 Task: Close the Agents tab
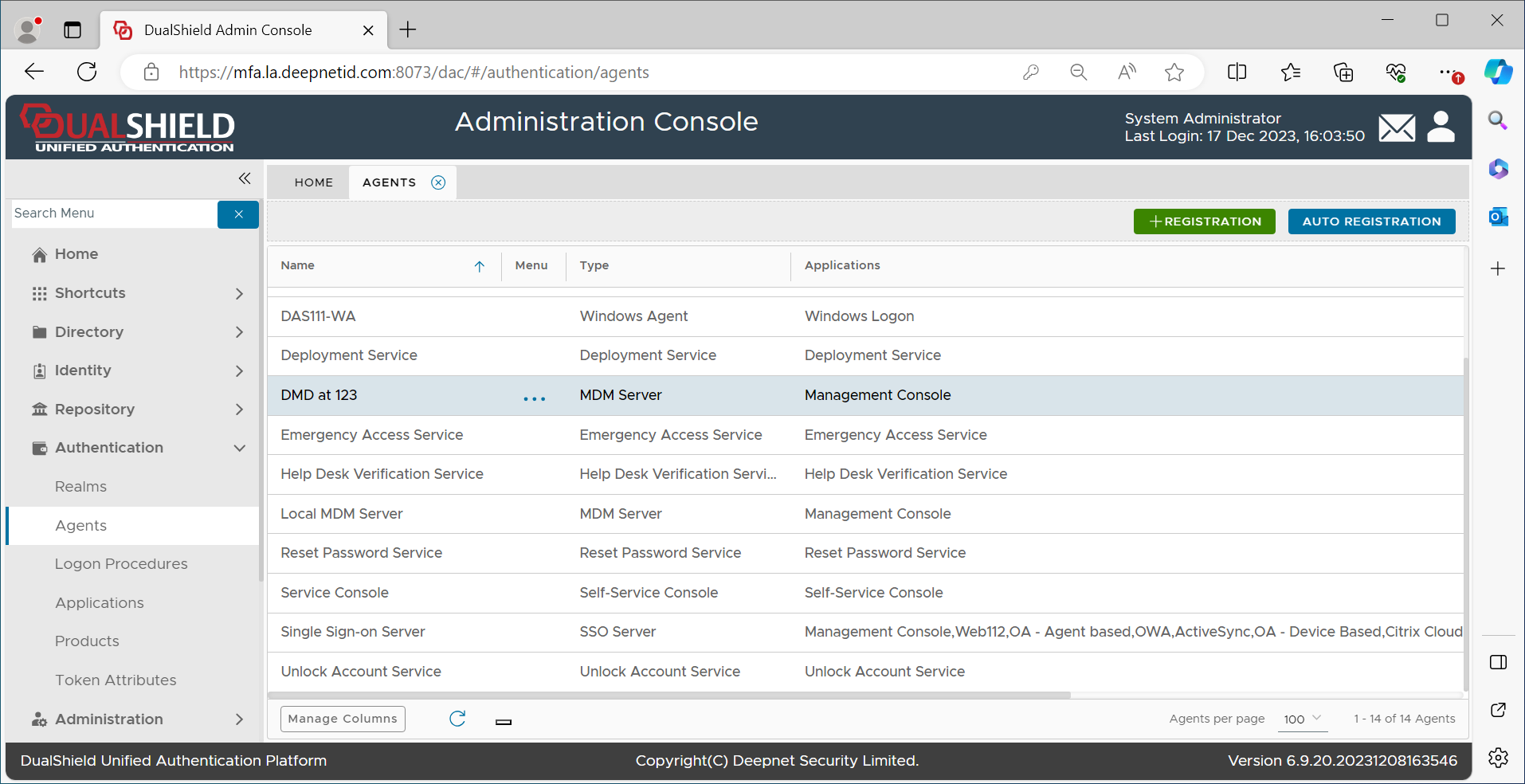[438, 182]
